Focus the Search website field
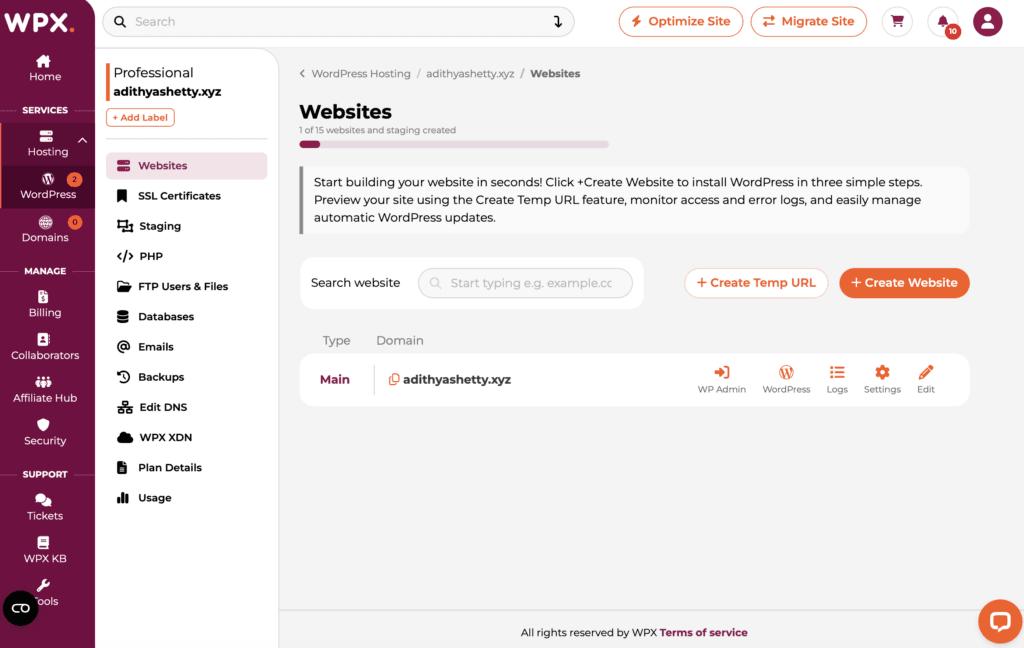1024x648 pixels. 525,283
